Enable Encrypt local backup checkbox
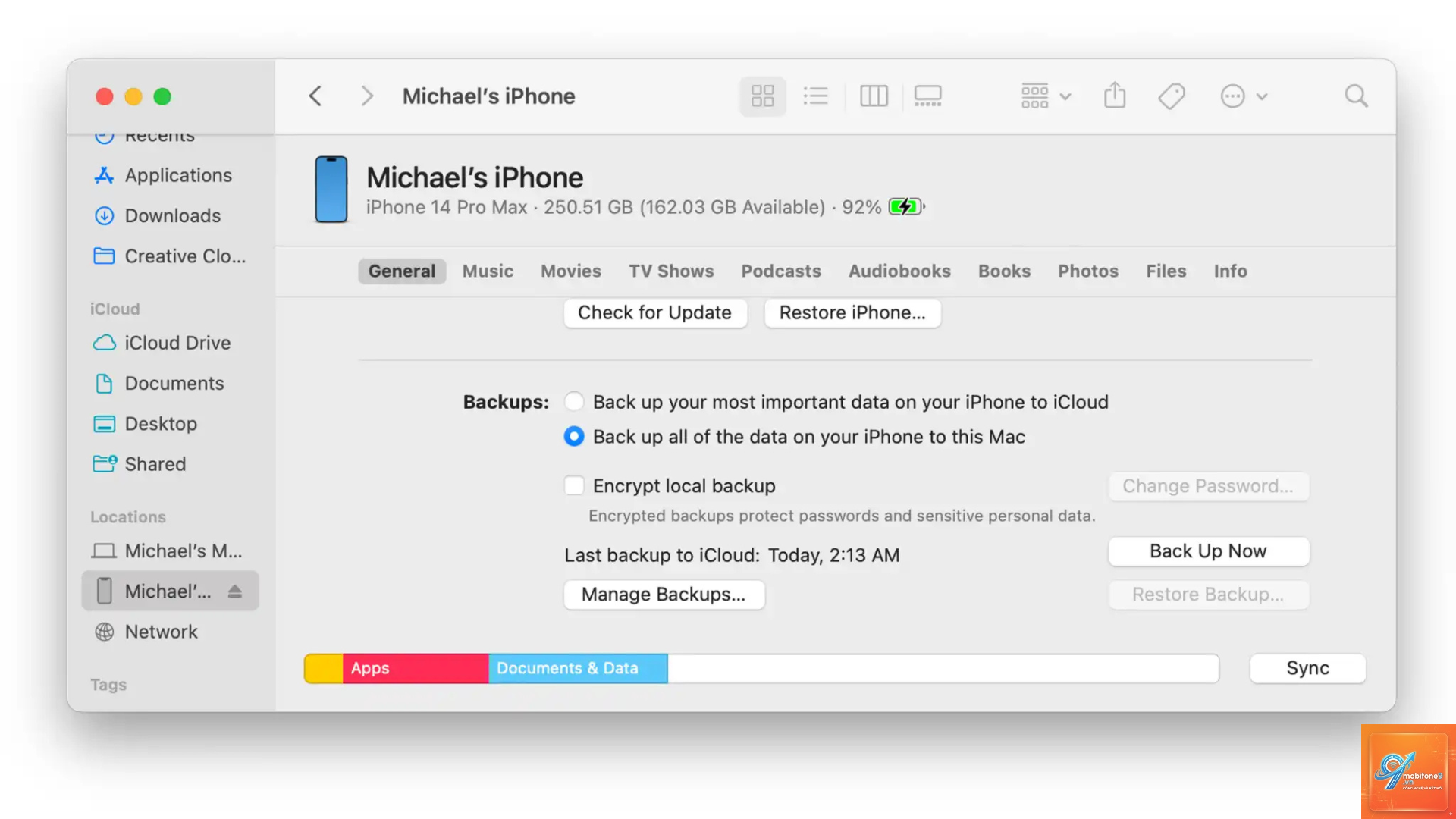The height and width of the screenshot is (819, 1456). pyautogui.click(x=574, y=485)
